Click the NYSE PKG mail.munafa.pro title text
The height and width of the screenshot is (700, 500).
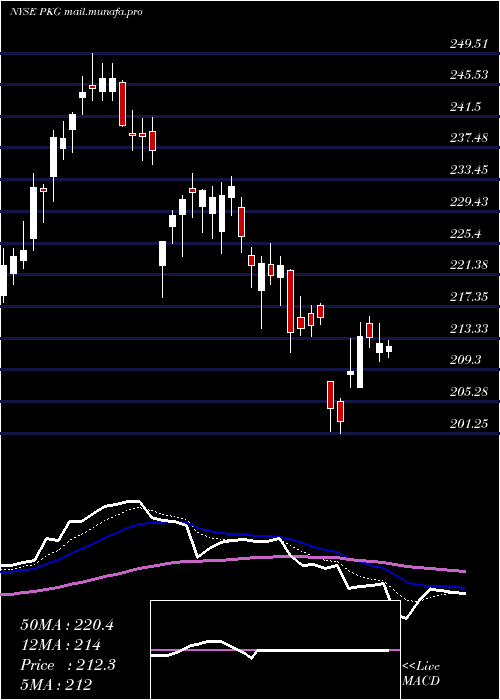[76, 12]
